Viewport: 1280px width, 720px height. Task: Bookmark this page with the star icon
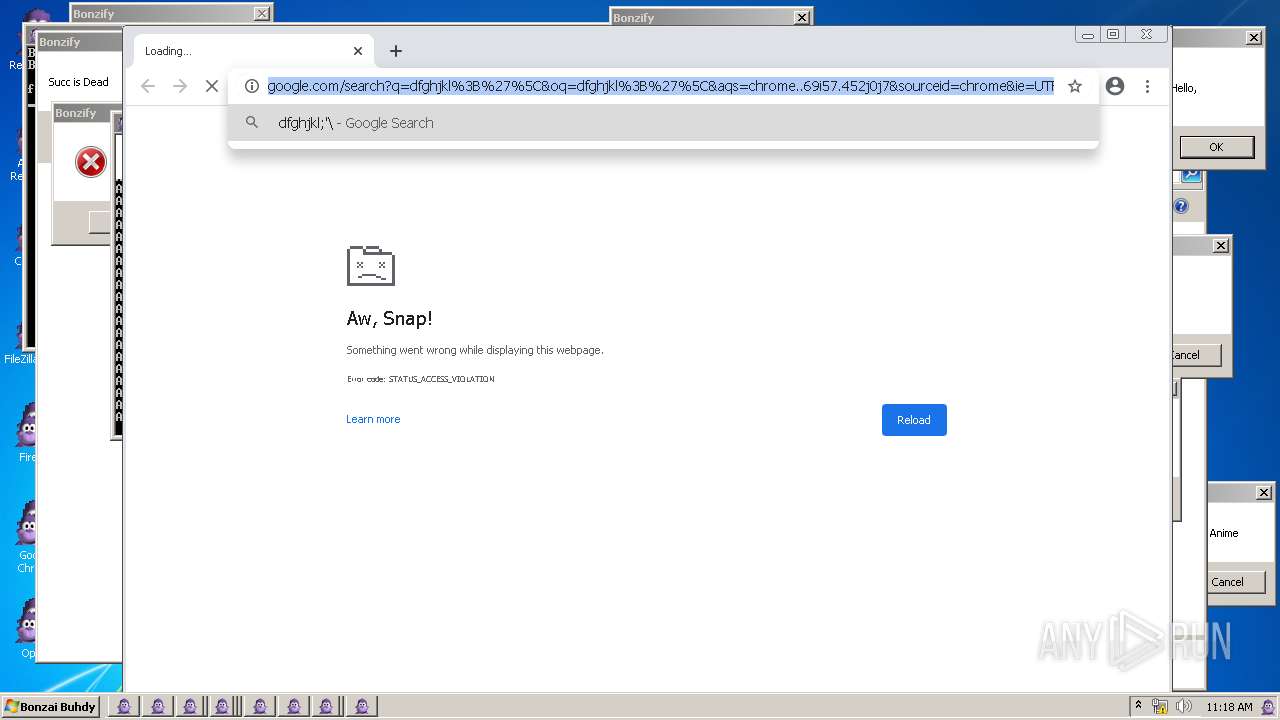[x=1075, y=86]
